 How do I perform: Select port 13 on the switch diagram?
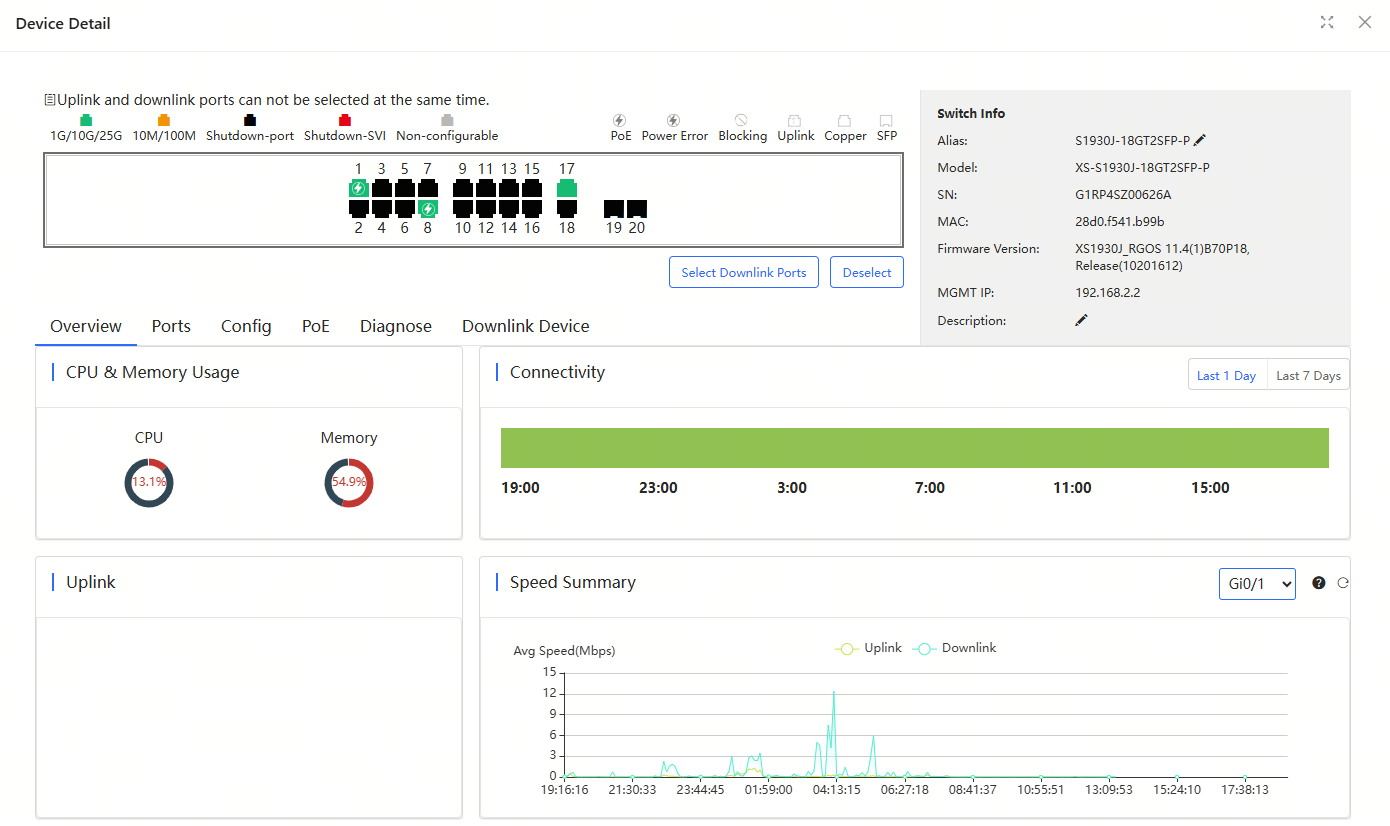(508, 188)
